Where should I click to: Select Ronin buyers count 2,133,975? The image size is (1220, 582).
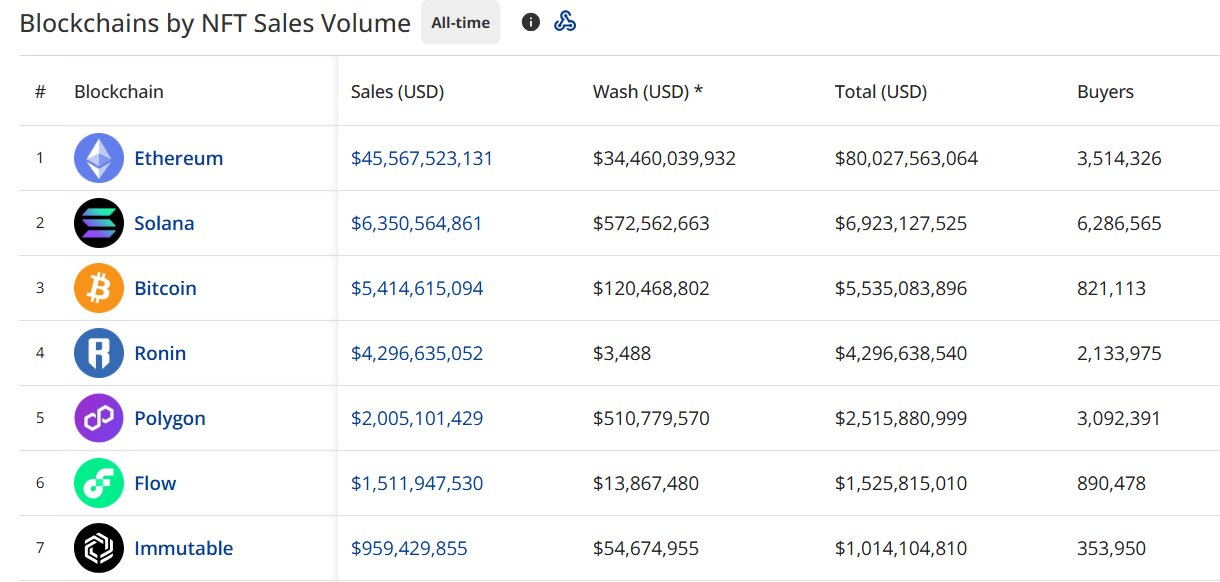1119,353
